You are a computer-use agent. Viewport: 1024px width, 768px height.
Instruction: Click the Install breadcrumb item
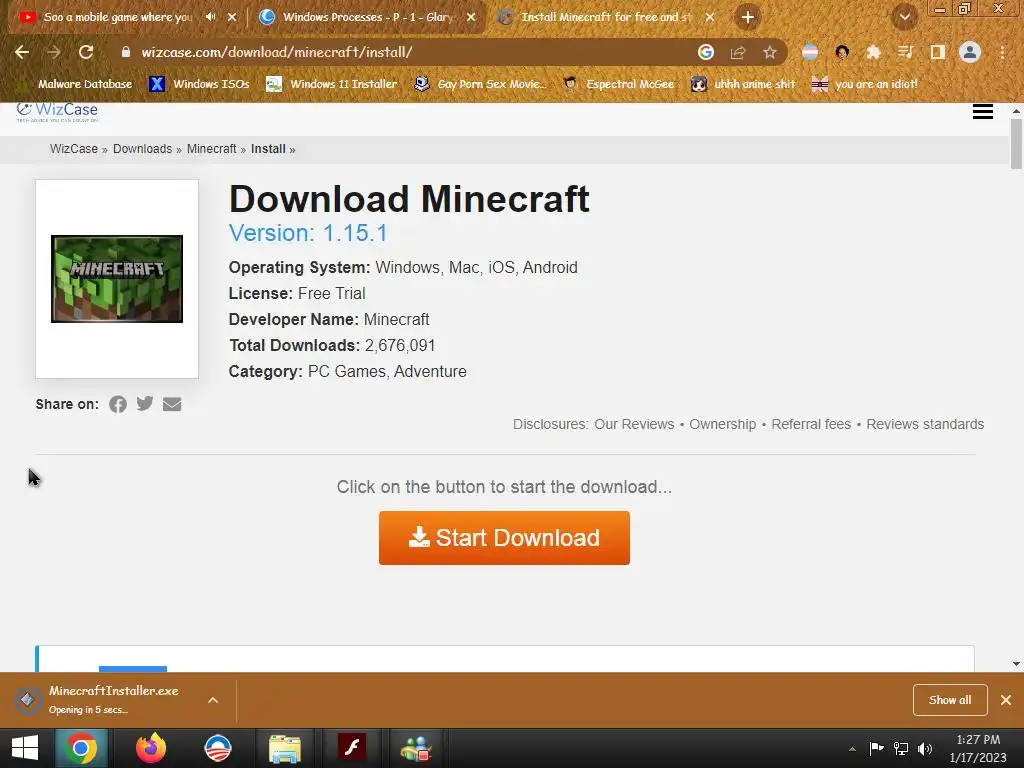point(268,149)
